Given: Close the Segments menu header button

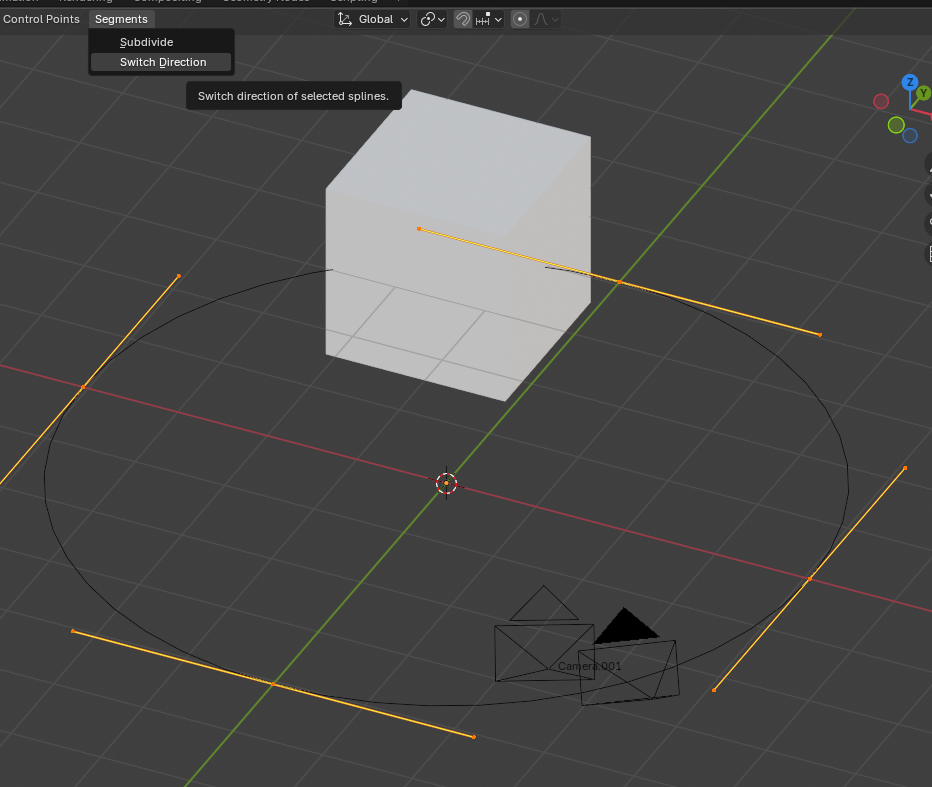Looking at the screenshot, I should tap(121, 19).
